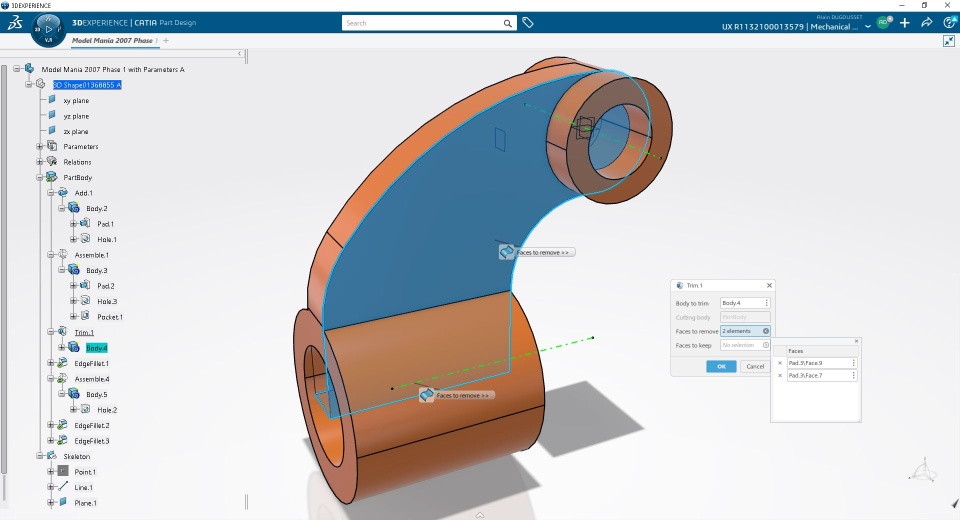Click the xy plane icon in tree
Viewport: 960px width, 520px height.
tap(52, 99)
